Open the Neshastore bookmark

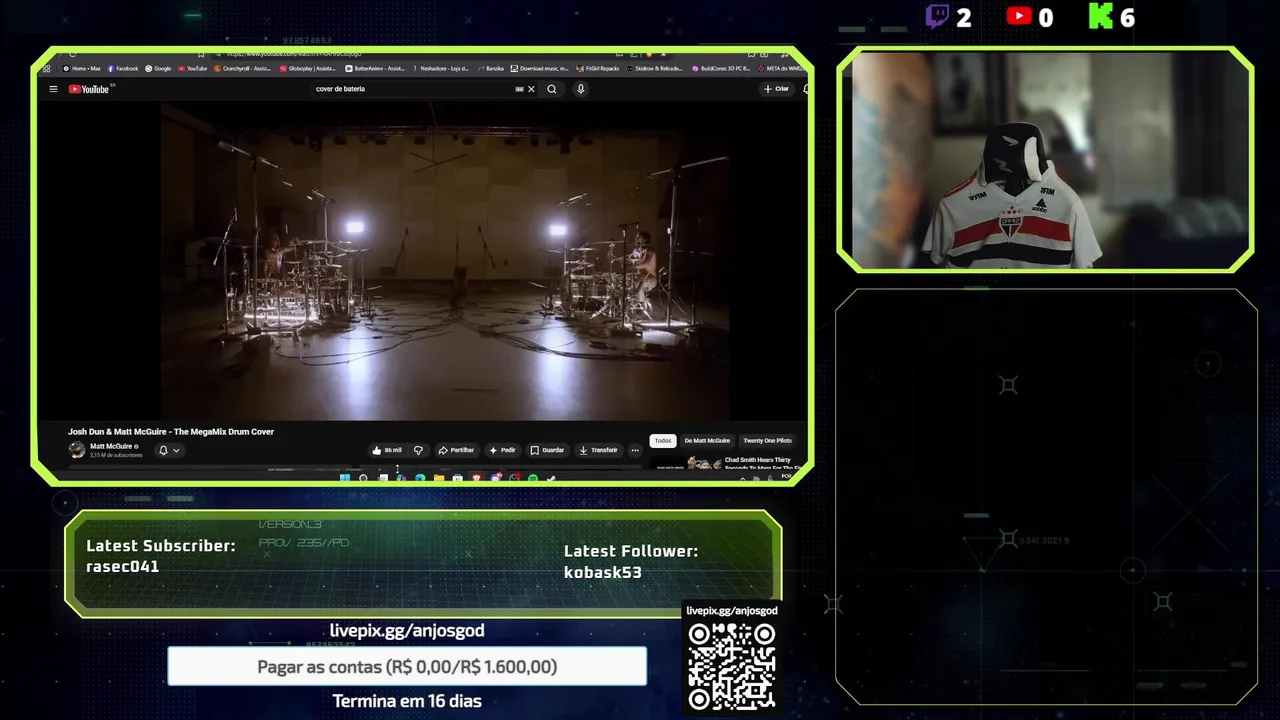(440, 68)
